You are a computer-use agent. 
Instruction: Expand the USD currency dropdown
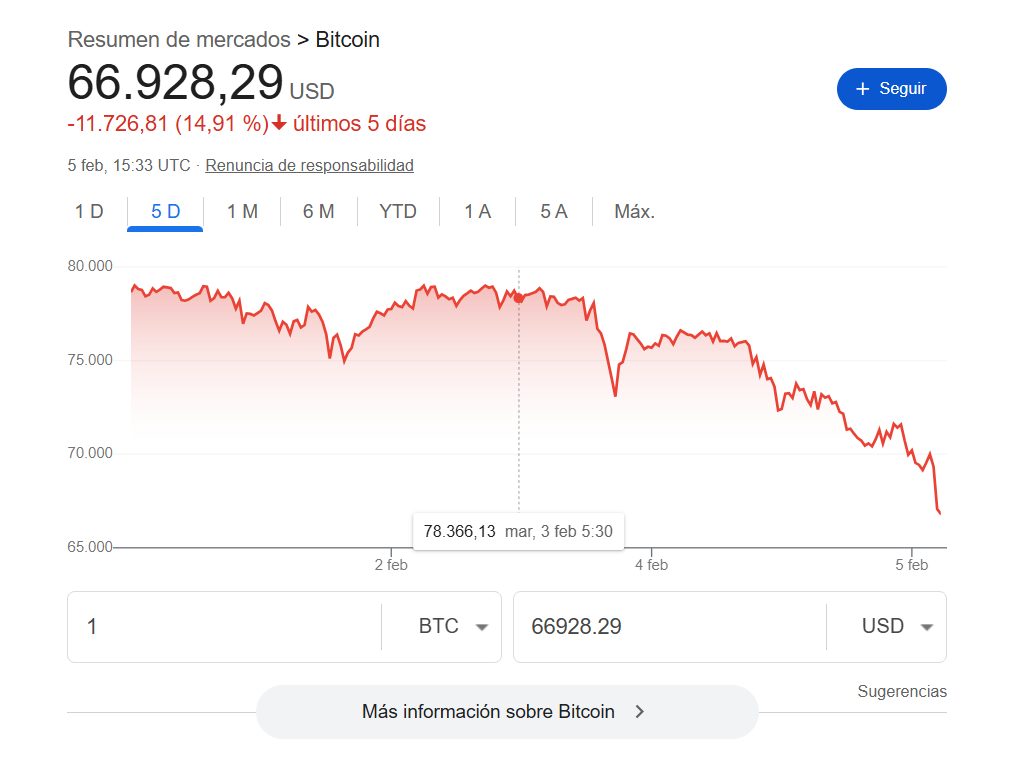(x=897, y=627)
